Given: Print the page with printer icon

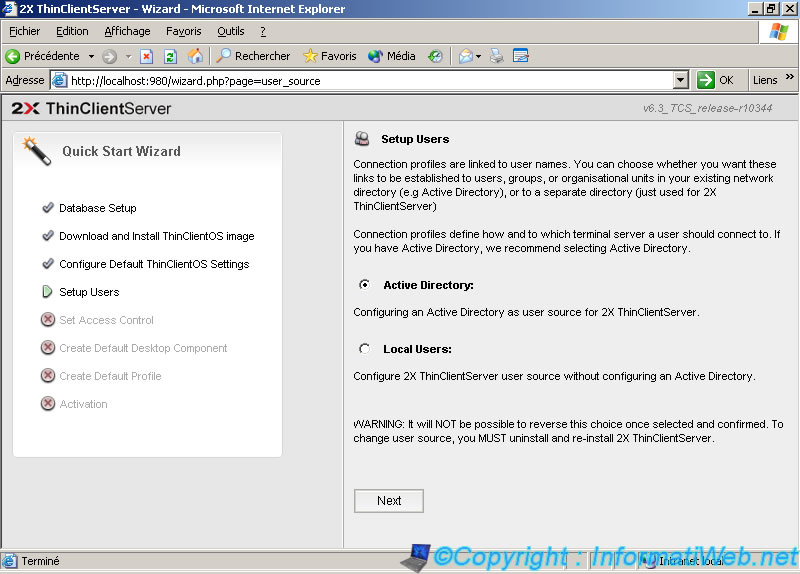Looking at the screenshot, I should pyautogui.click(x=496, y=56).
